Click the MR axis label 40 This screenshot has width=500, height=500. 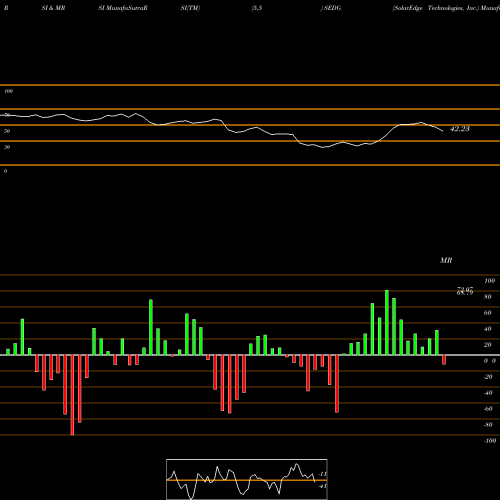click(x=488, y=329)
